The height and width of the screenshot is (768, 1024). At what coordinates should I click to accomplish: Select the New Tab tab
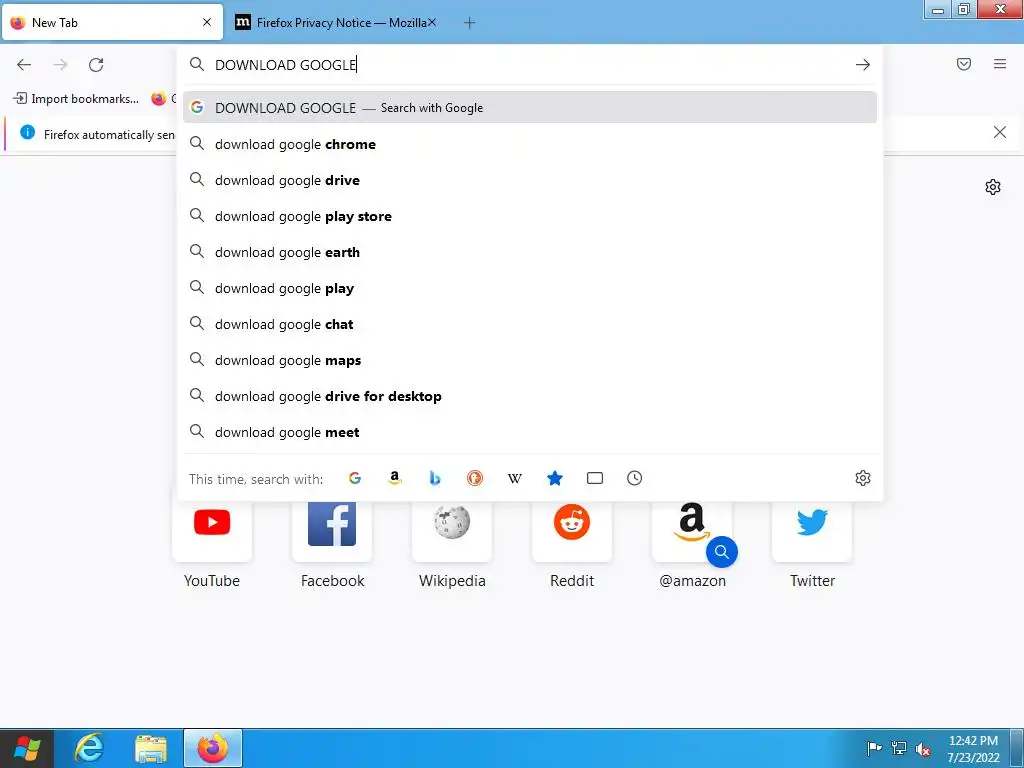tap(112, 23)
